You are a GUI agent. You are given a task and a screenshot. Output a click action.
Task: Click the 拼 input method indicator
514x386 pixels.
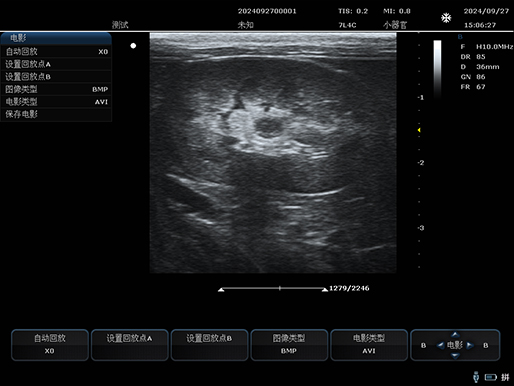pyautogui.click(x=505, y=377)
